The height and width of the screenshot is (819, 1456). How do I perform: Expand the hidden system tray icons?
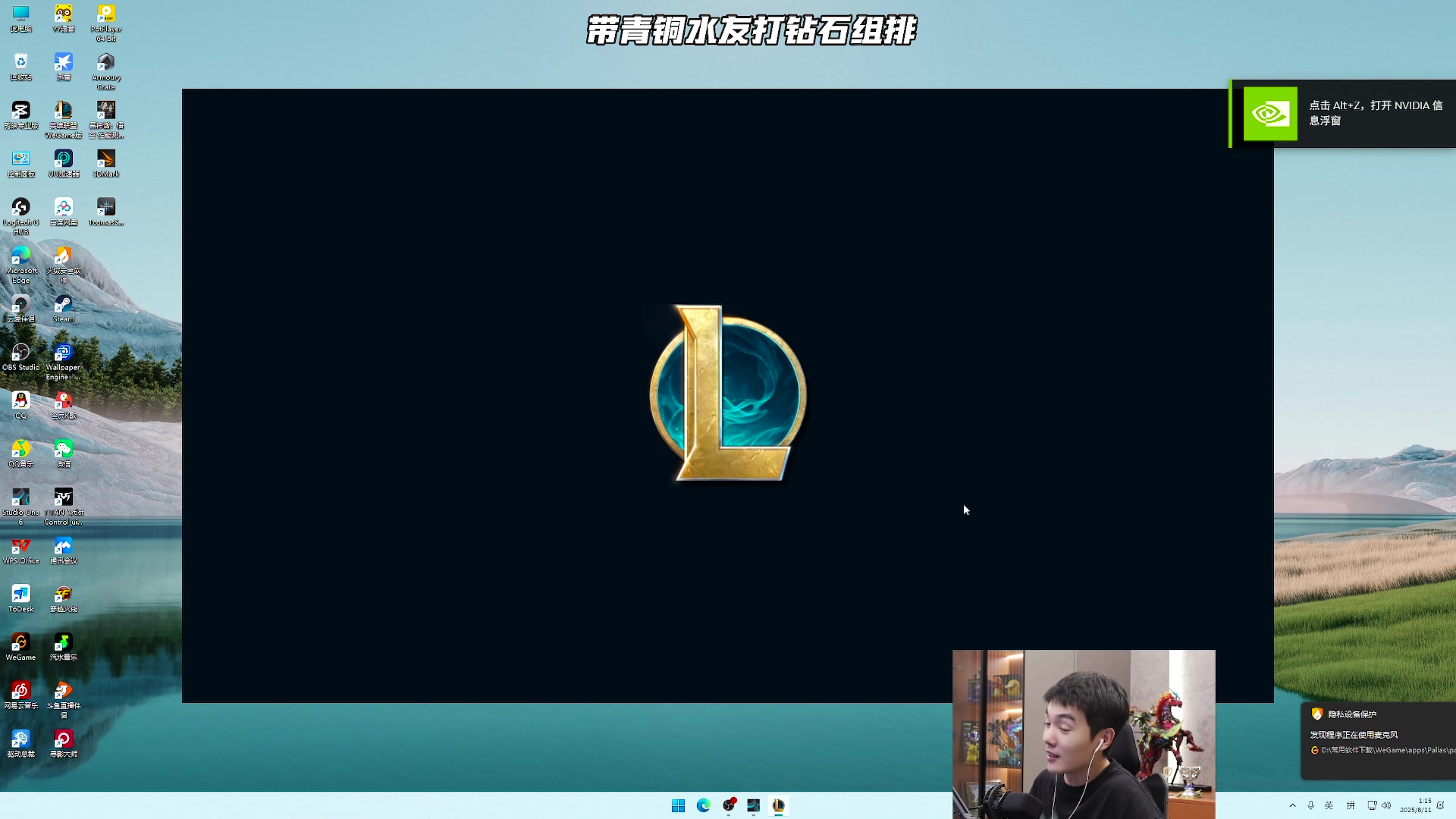[x=1292, y=805]
